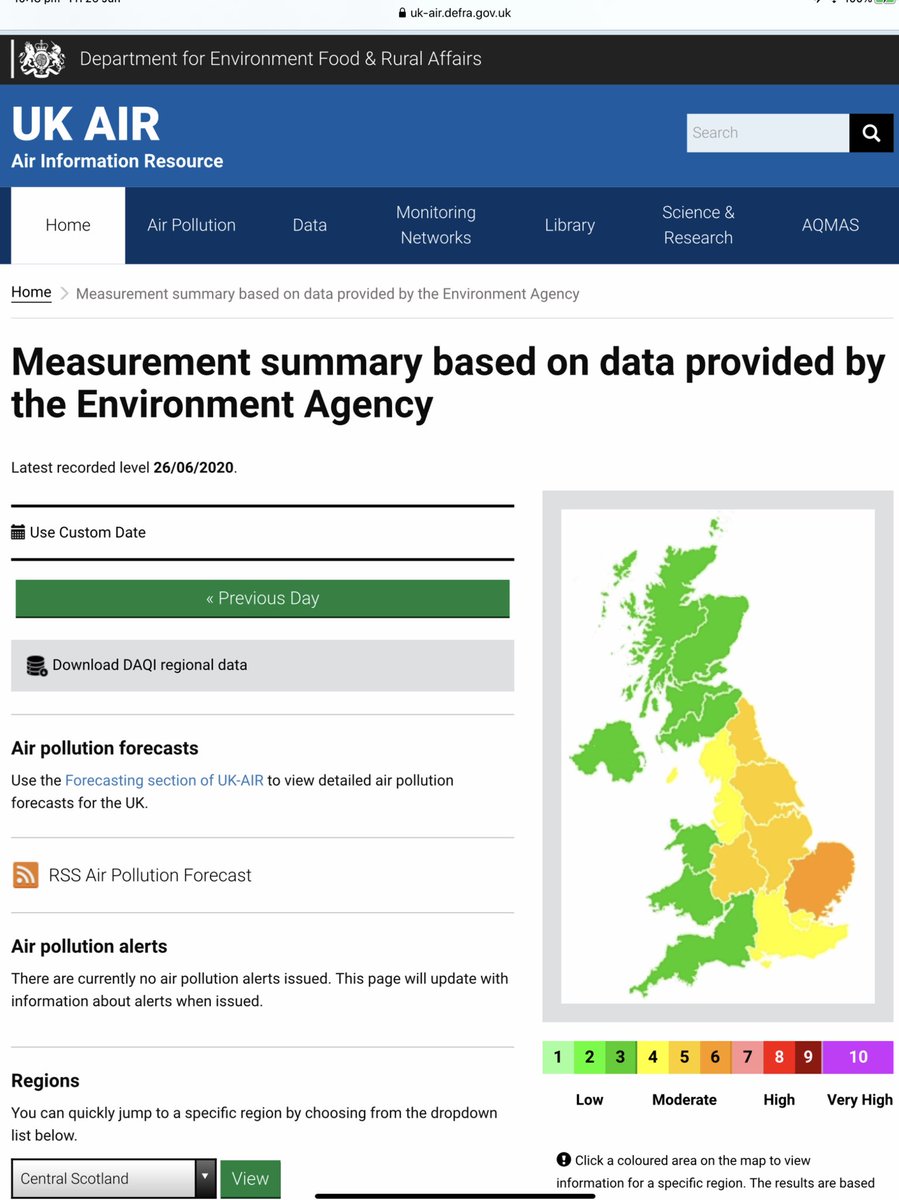Click the UK AIR site title
The height and width of the screenshot is (1200, 899).
tap(85, 124)
